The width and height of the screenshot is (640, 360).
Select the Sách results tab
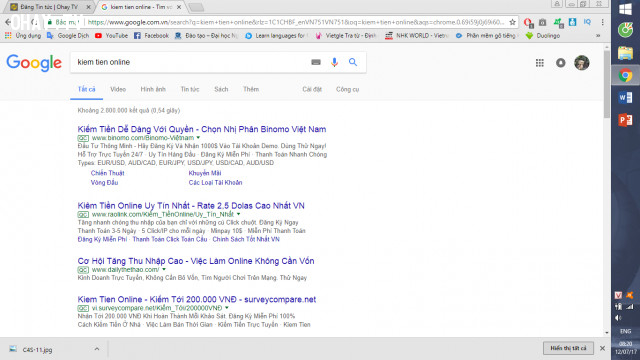[221, 89]
